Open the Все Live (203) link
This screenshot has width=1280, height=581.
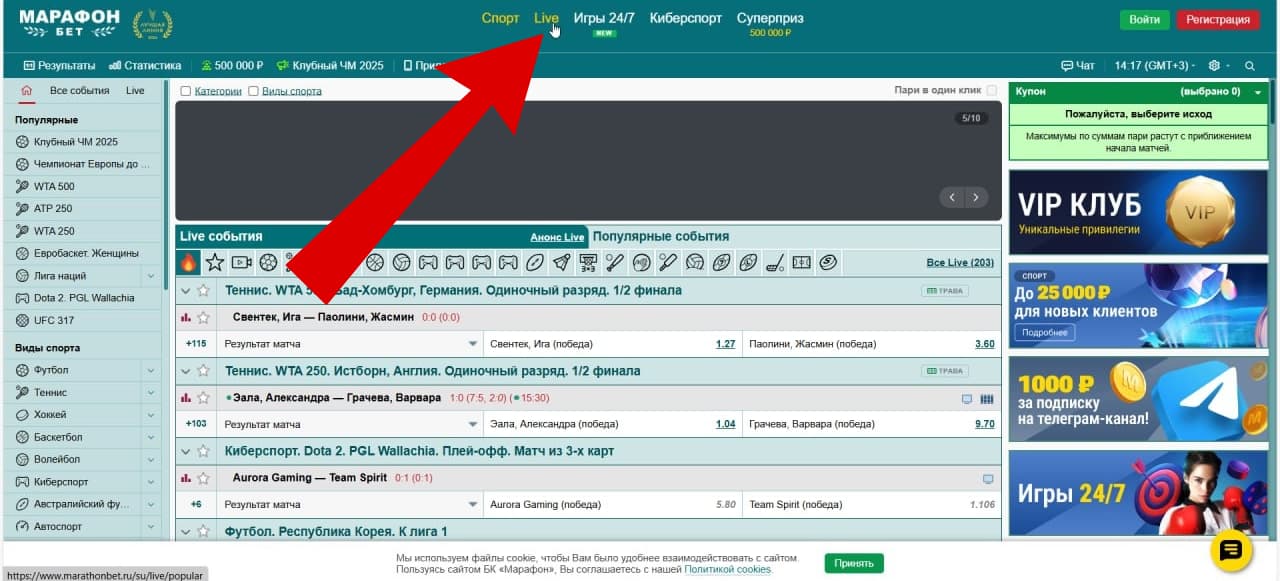pyautogui.click(x=960, y=263)
